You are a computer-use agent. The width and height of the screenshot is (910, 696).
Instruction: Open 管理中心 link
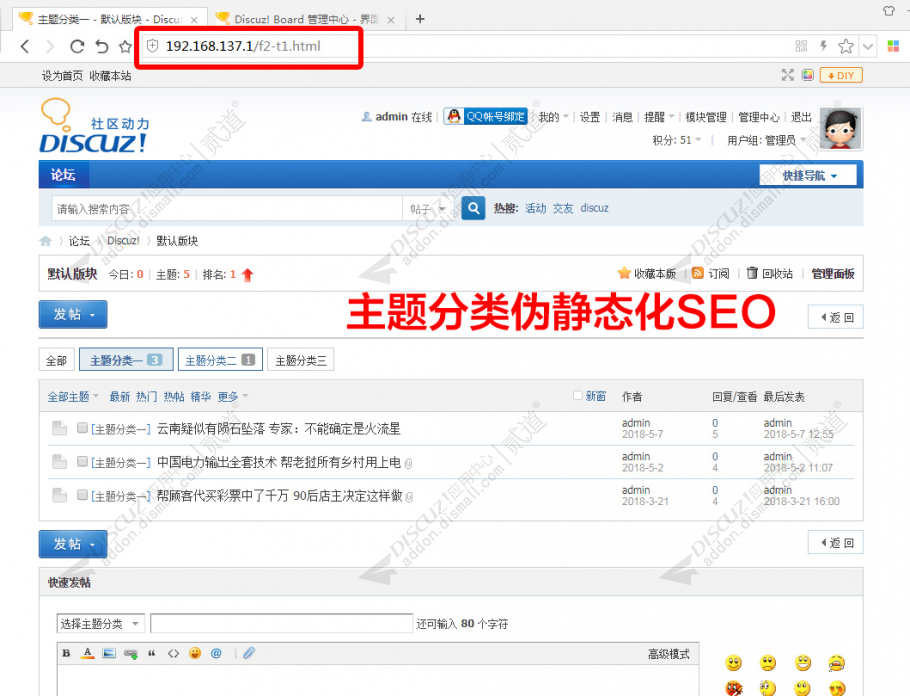[759, 117]
